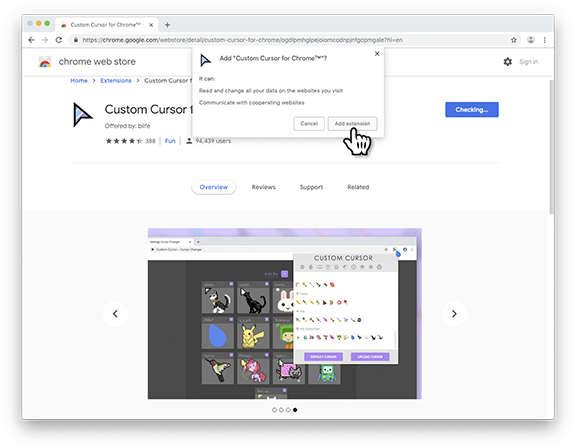
Task: Click the Browser tab titled Custom Cursor for Chrome
Action: click(107, 25)
